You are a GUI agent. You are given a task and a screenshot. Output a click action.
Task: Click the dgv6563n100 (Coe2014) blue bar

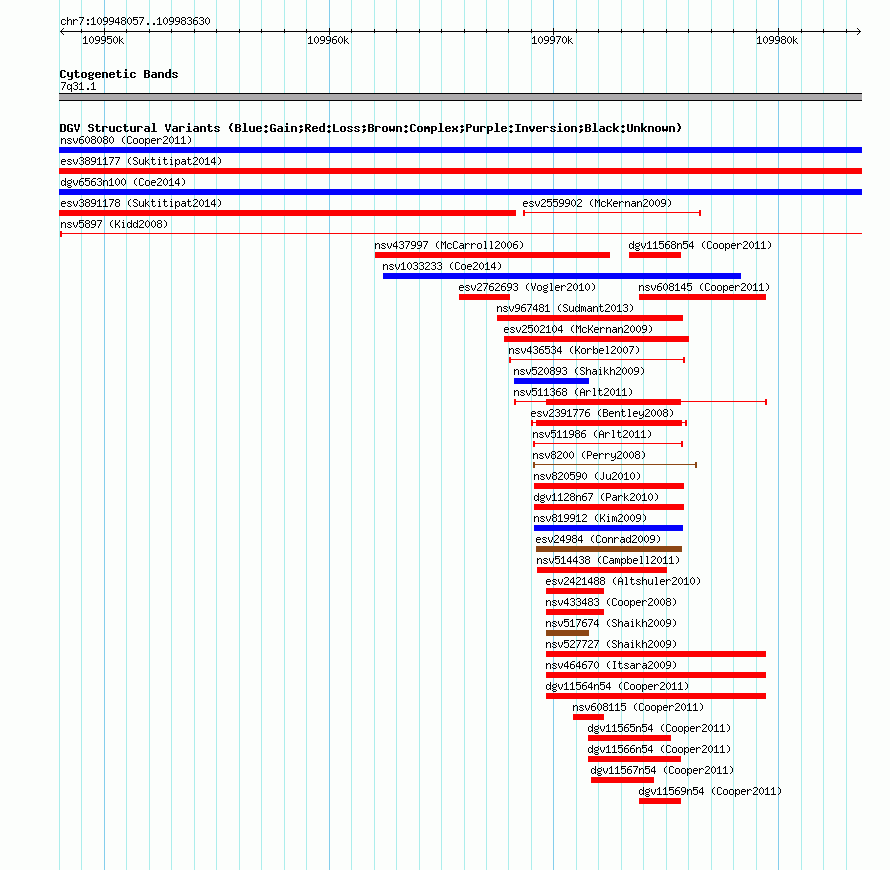click(460, 192)
